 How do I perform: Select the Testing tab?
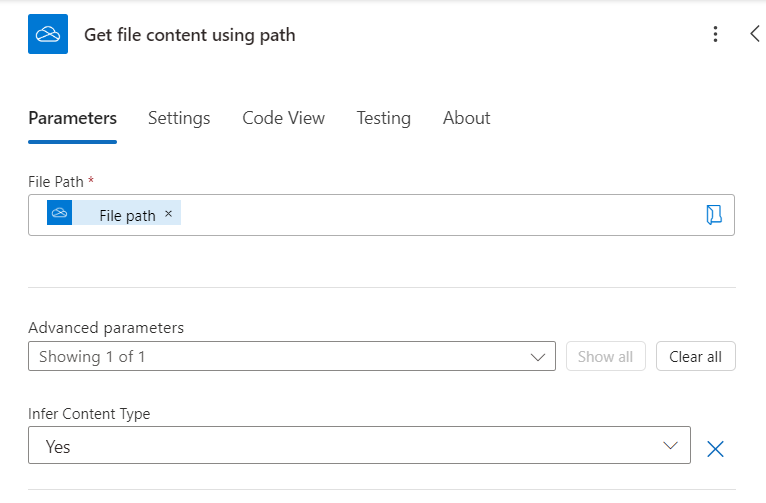(x=383, y=118)
